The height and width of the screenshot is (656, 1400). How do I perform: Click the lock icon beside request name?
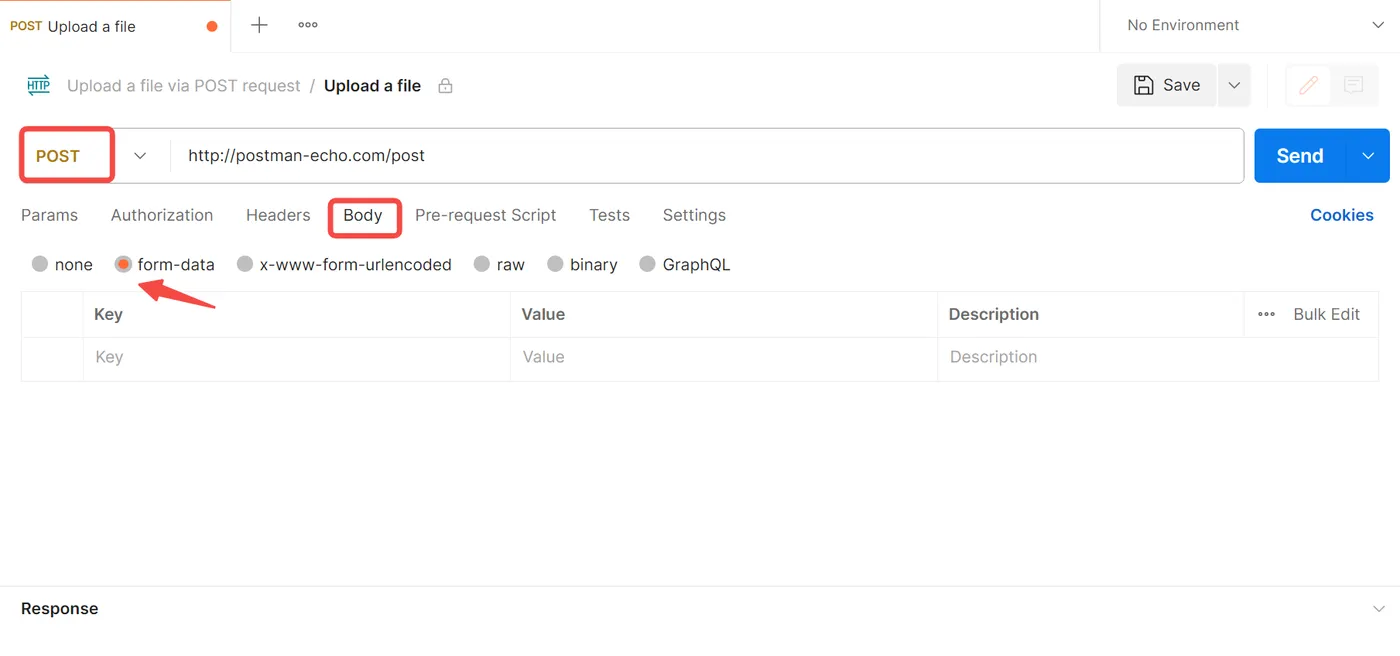point(446,86)
